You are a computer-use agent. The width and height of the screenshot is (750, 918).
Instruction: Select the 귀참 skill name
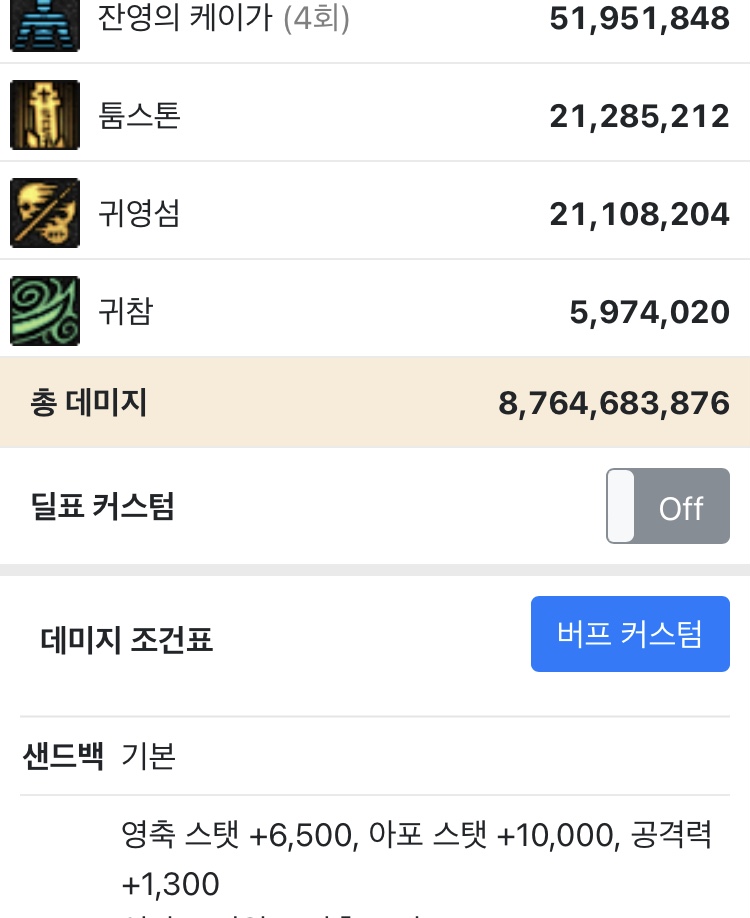tap(126, 311)
